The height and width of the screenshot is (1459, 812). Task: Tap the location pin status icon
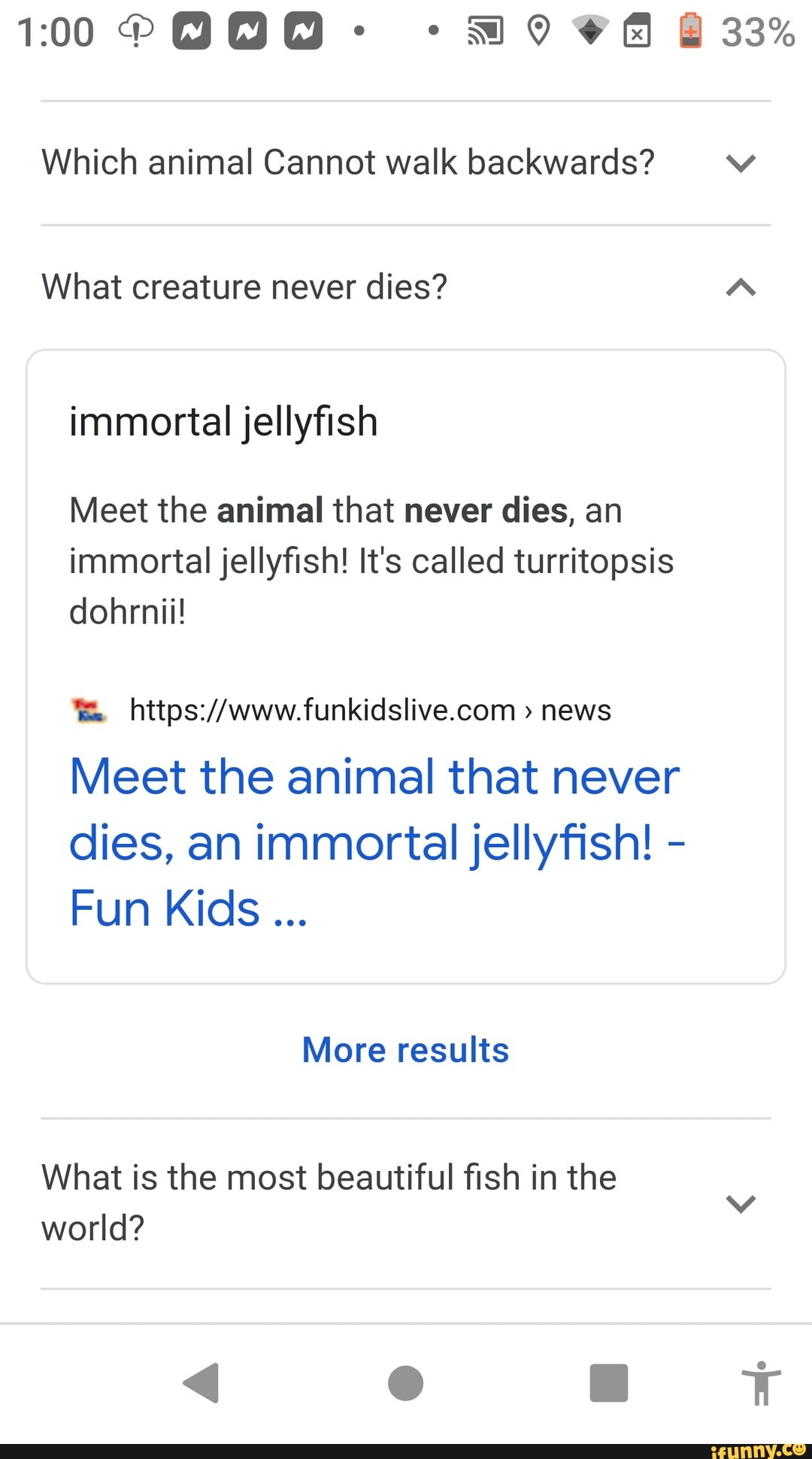(538, 32)
